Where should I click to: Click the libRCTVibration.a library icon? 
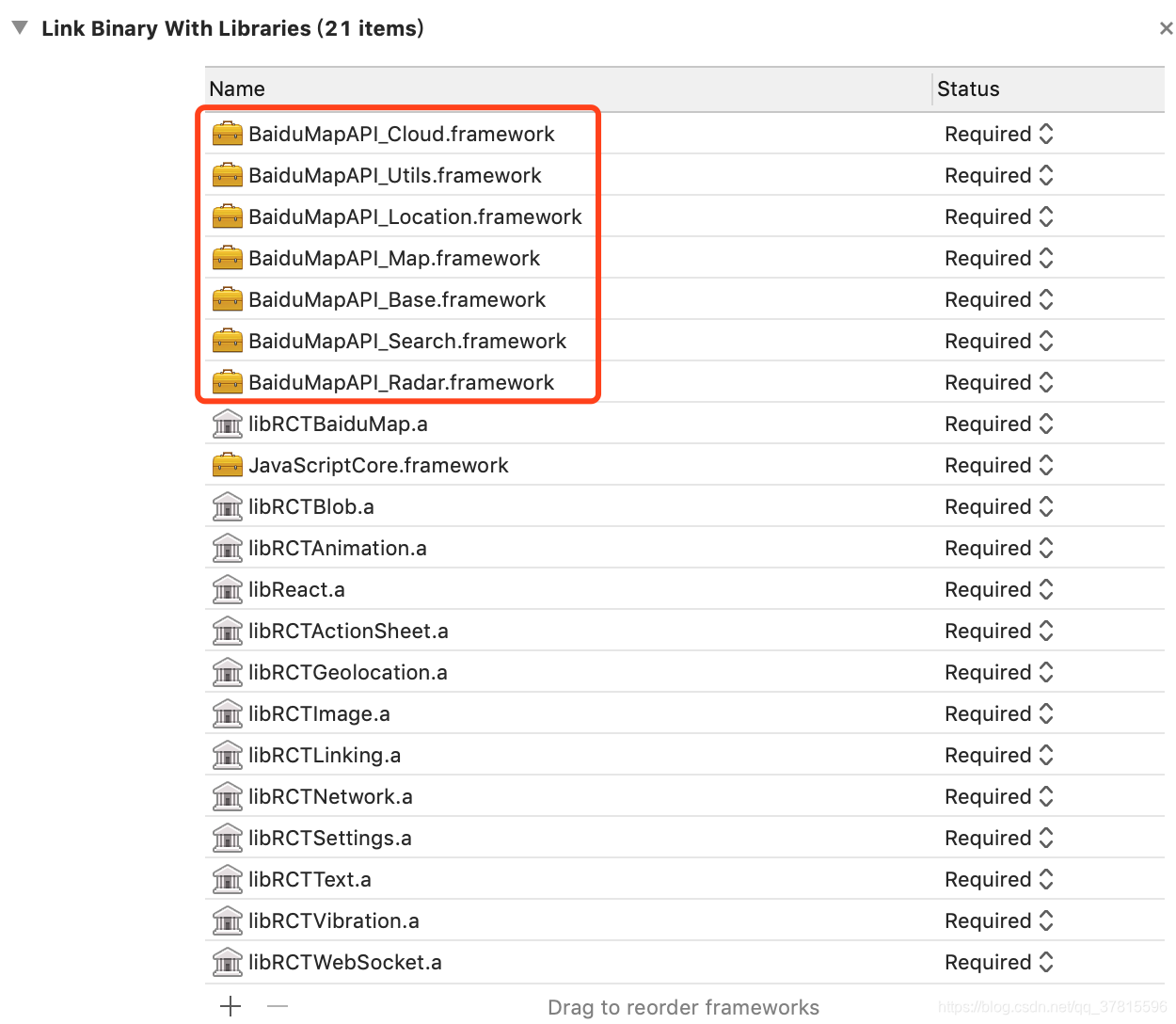pos(228,920)
